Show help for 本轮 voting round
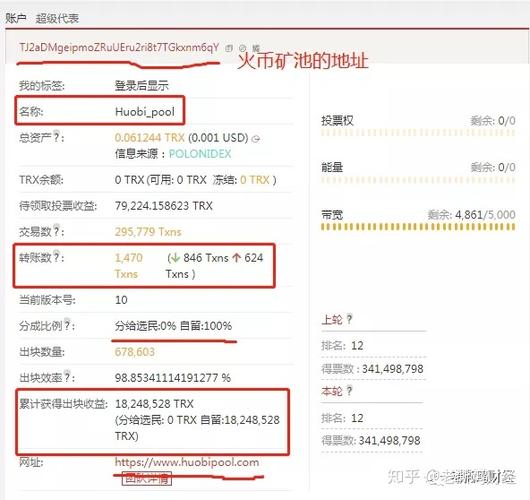This screenshot has height=500, width=530. 349,390
